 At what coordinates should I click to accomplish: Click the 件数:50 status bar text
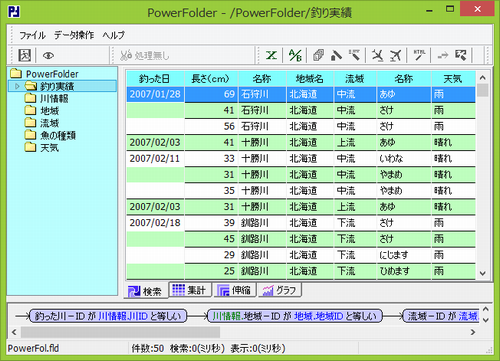point(148,349)
